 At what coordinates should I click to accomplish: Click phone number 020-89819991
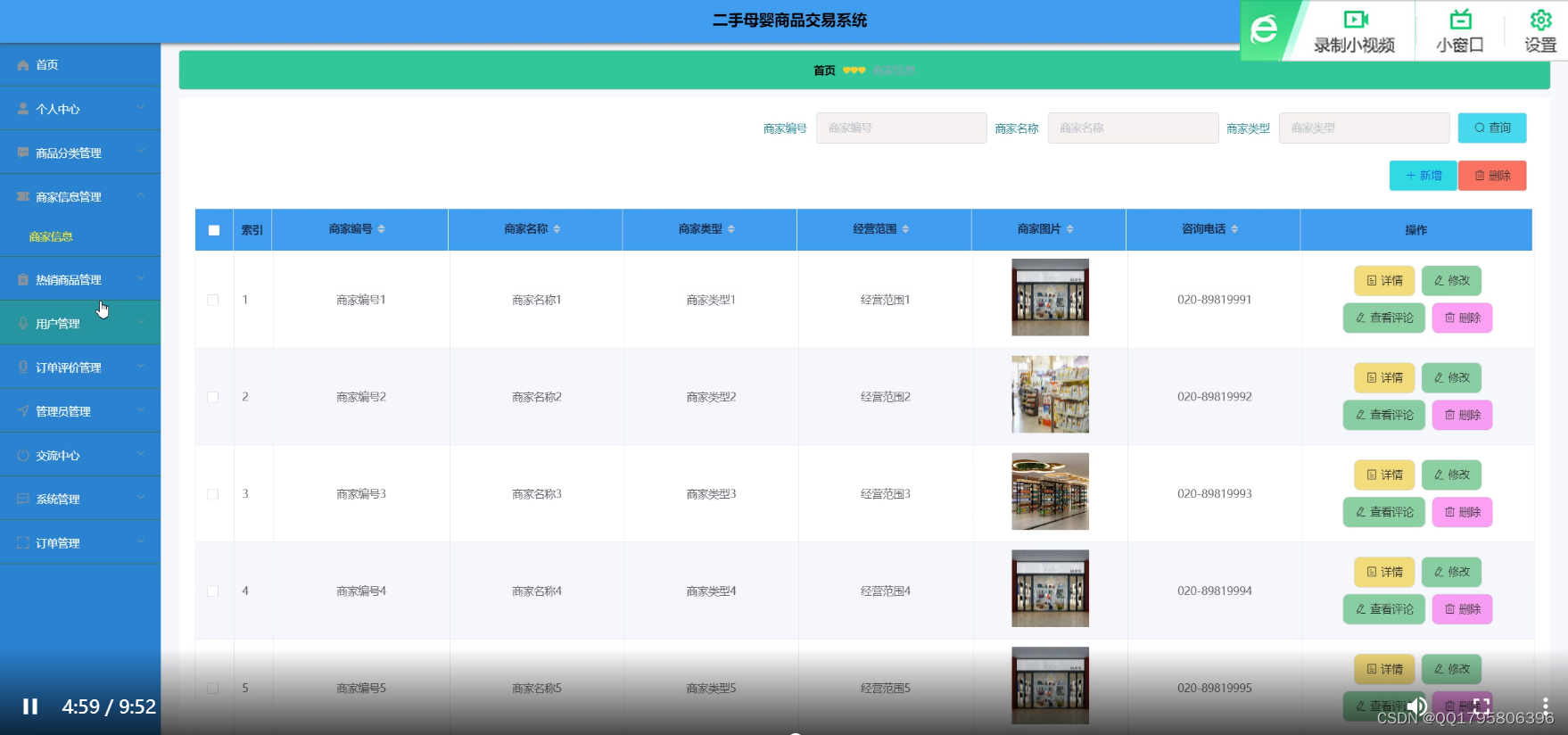pyautogui.click(x=1214, y=300)
